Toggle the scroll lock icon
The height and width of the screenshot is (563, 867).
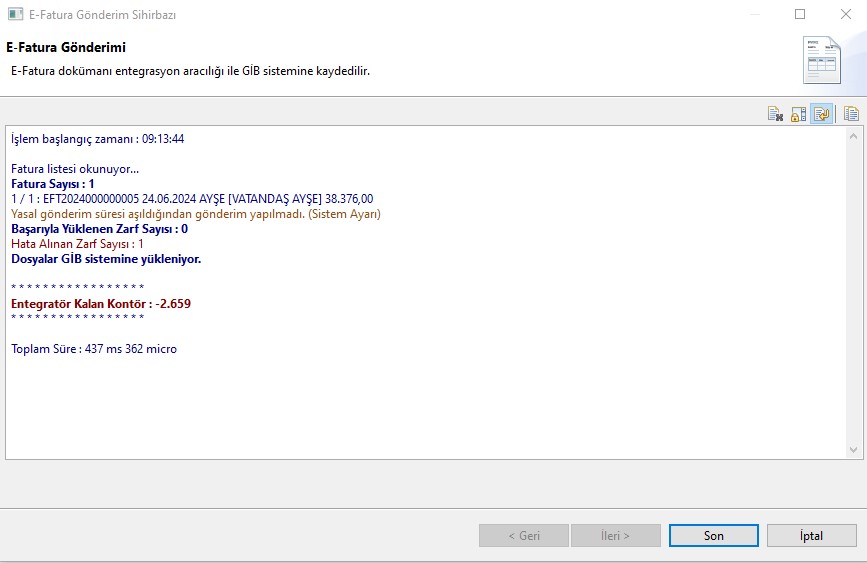click(x=798, y=114)
